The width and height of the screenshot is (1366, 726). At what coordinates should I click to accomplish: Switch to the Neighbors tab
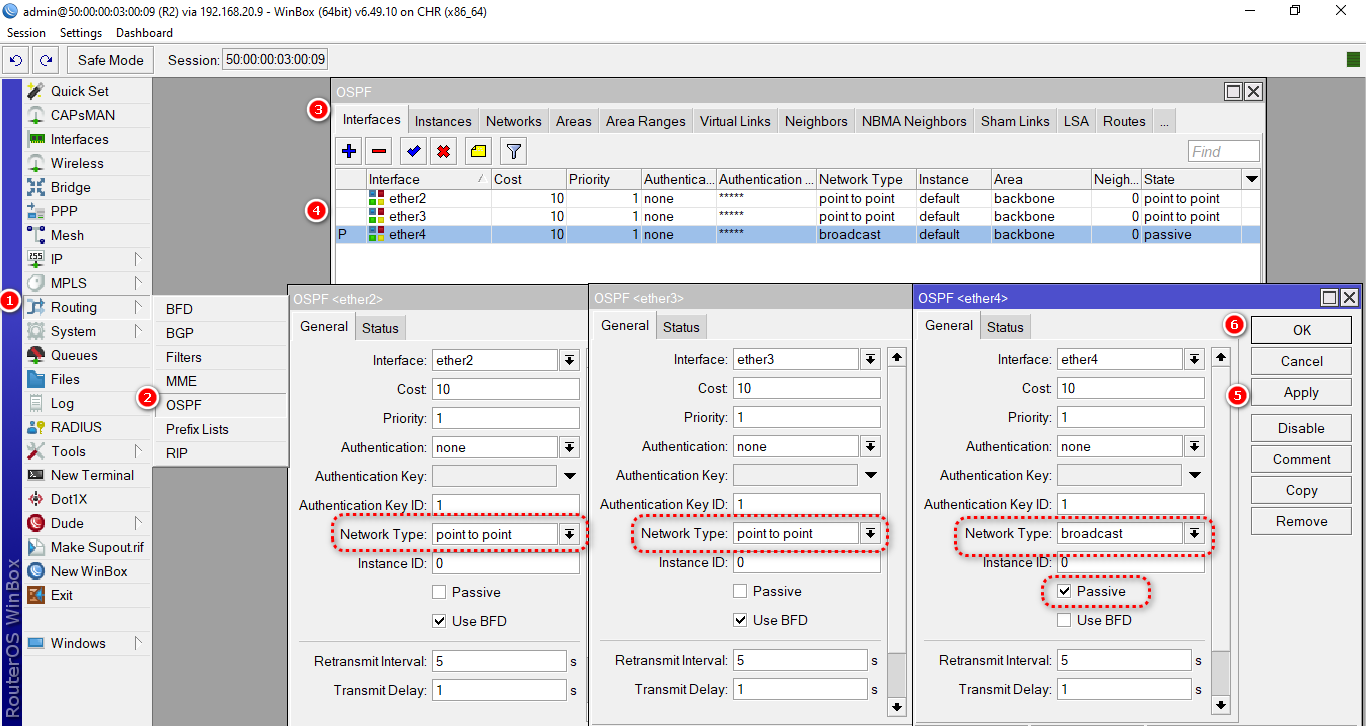click(x=816, y=121)
